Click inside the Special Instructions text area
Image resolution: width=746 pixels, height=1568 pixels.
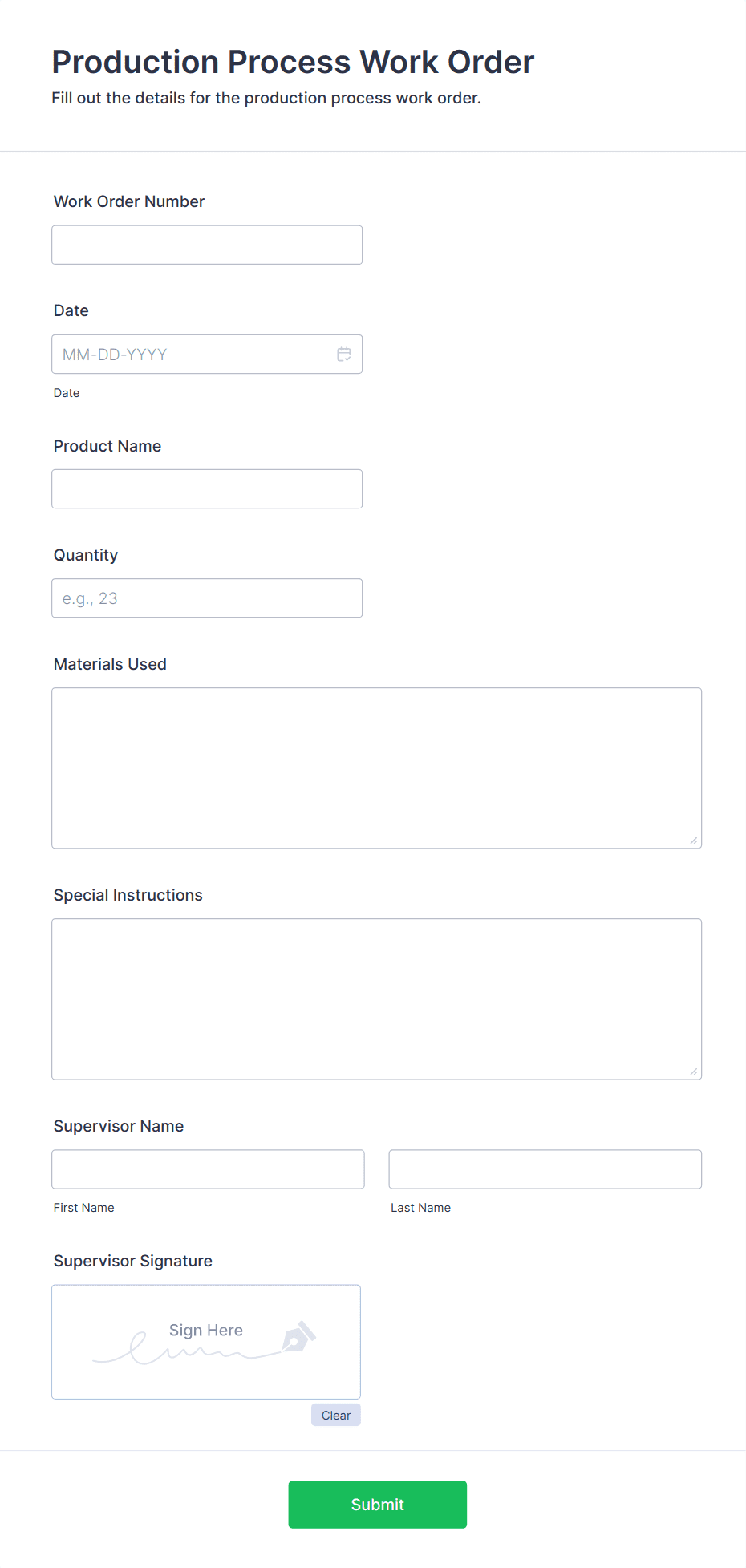(x=376, y=999)
